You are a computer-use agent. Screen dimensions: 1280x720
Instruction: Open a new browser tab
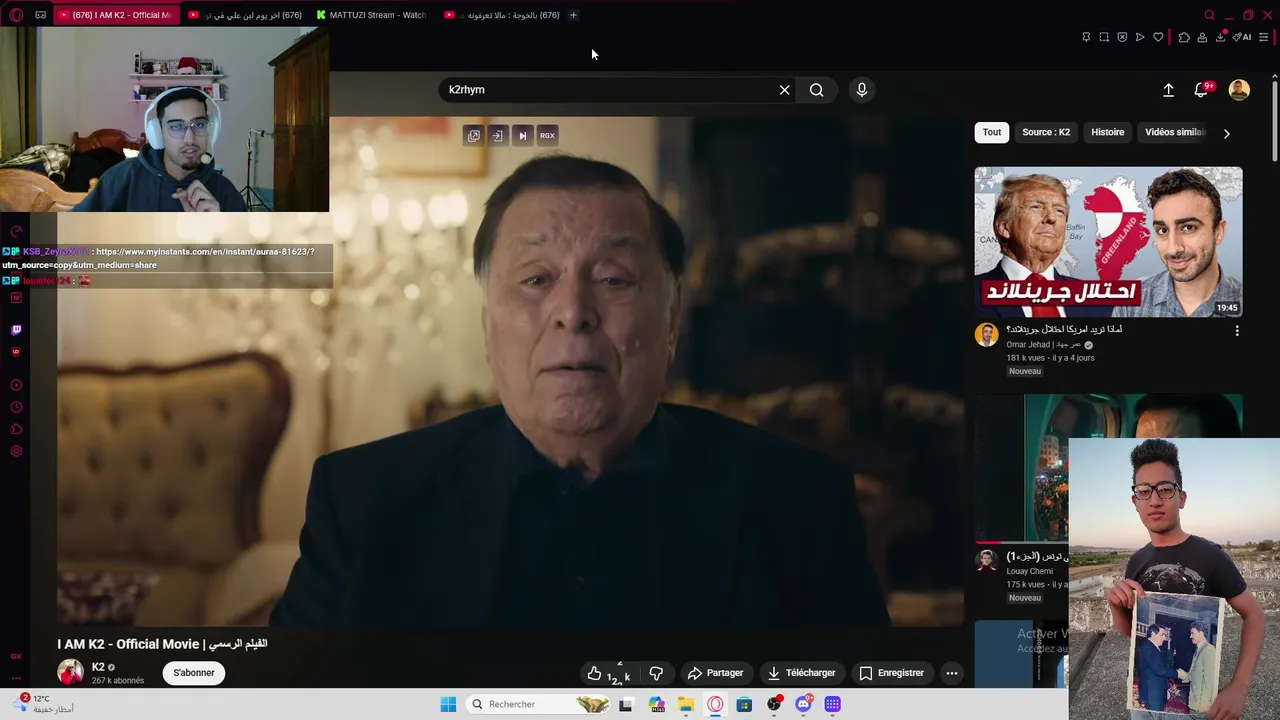(x=573, y=15)
